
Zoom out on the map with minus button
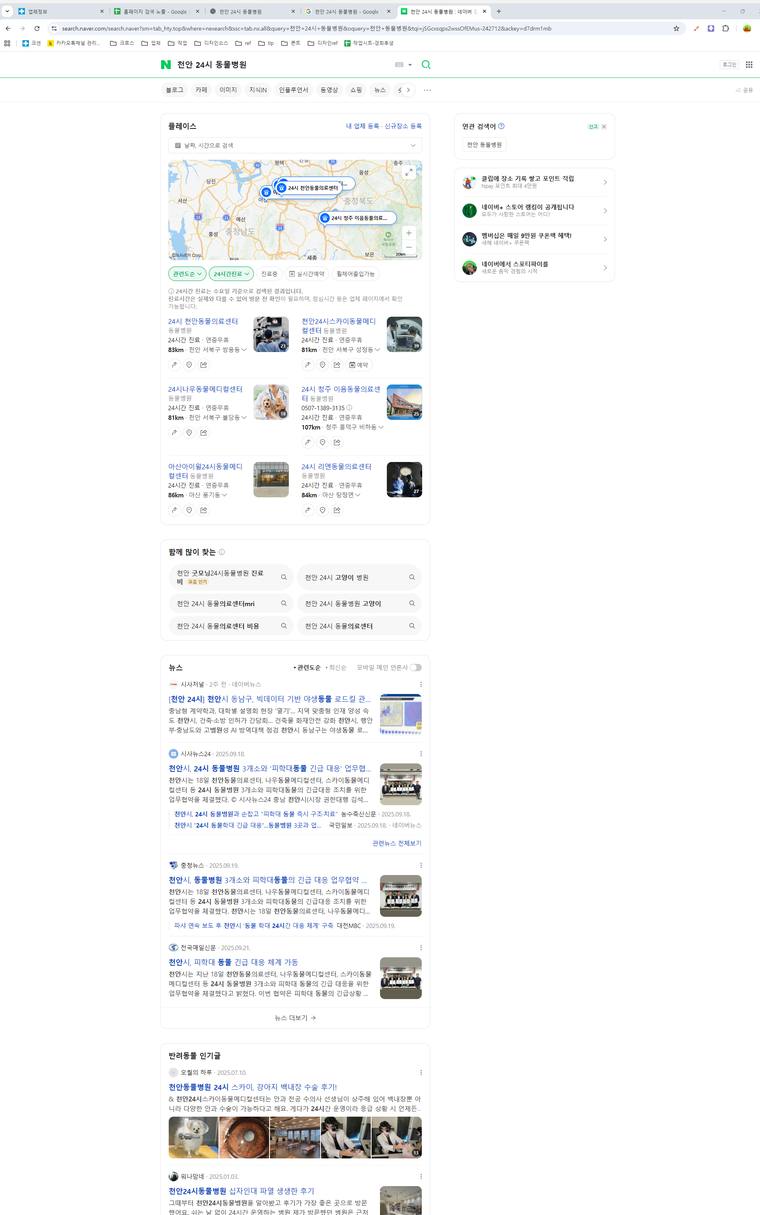409,247
